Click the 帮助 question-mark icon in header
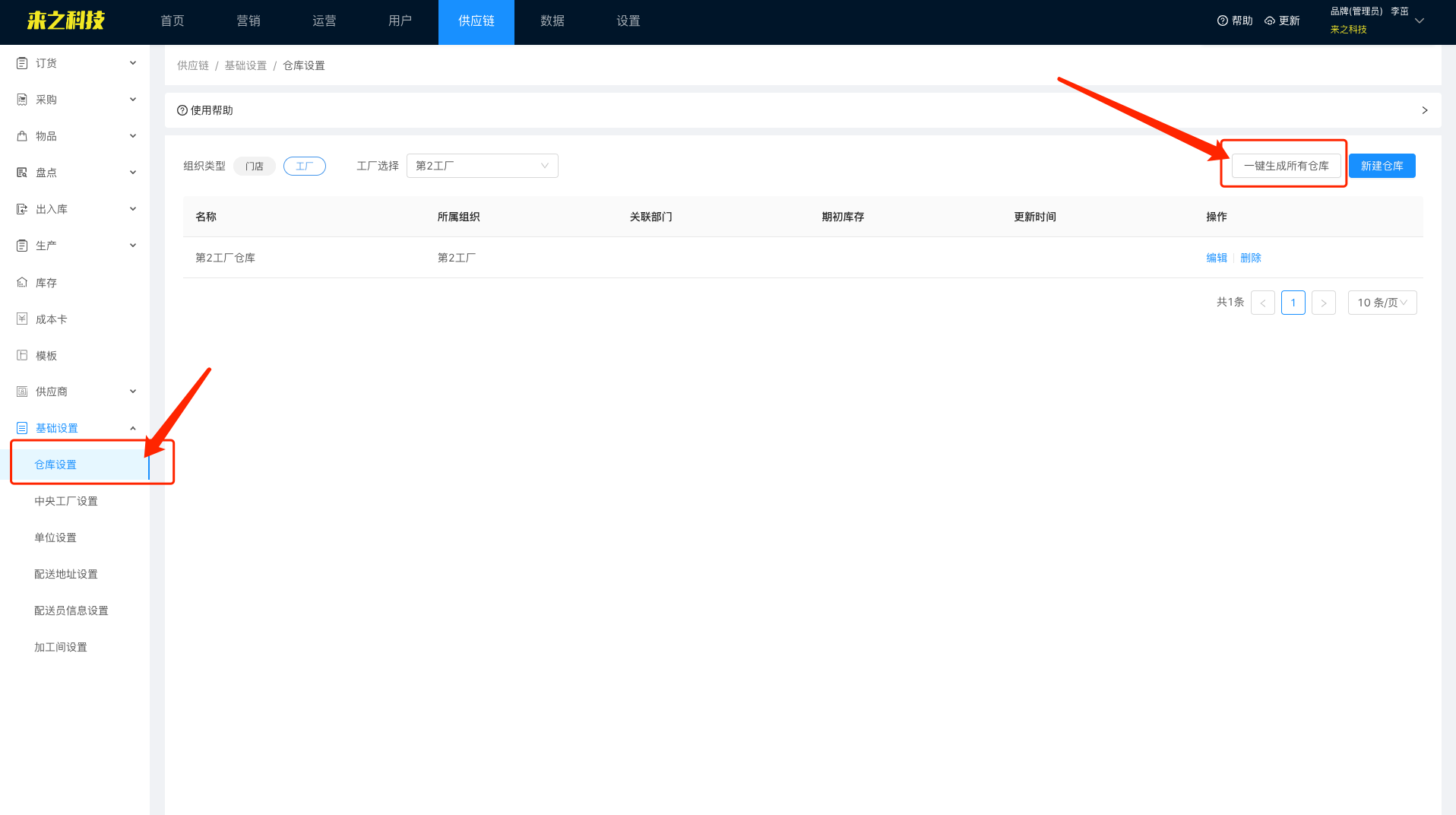 click(1223, 21)
